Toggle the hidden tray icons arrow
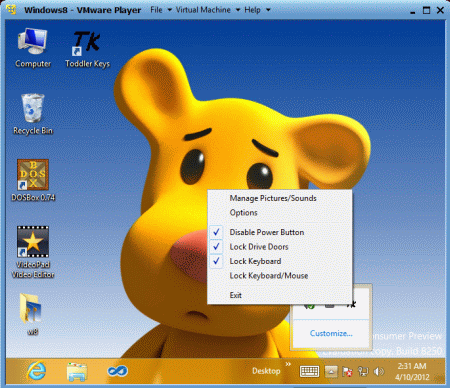The width and height of the screenshot is (450, 388). pos(331,371)
